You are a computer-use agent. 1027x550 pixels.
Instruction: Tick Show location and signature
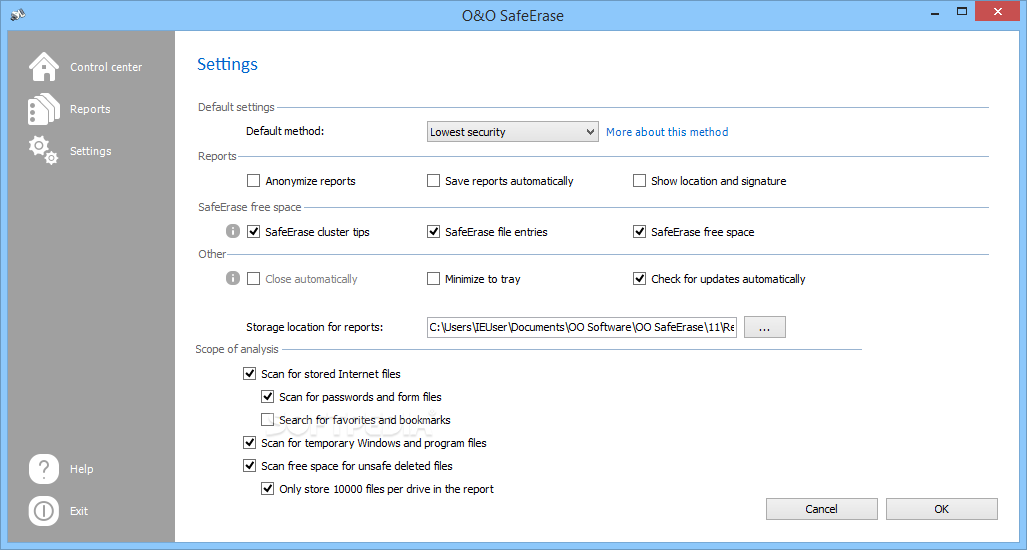click(x=639, y=181)
